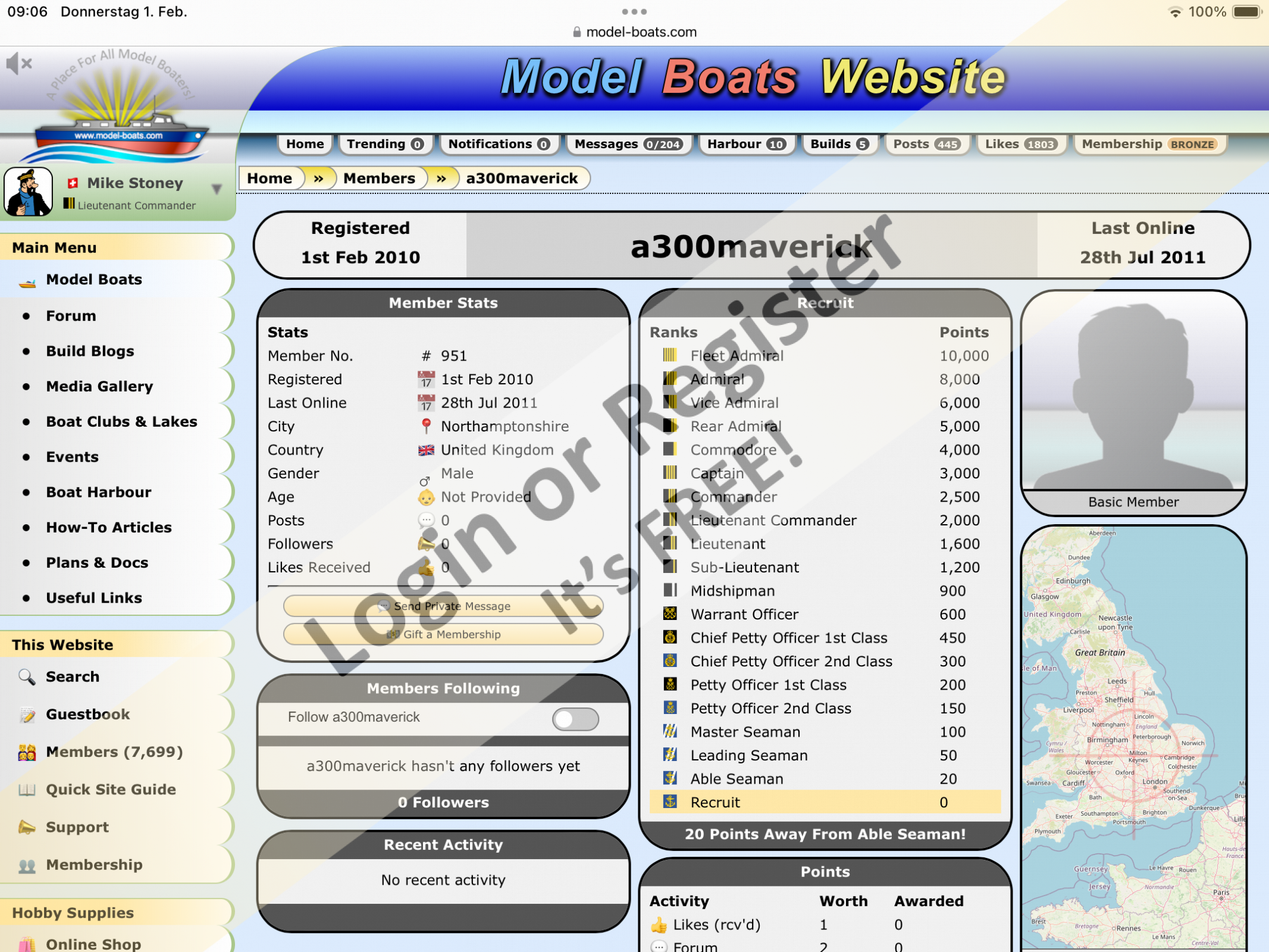Tap the three-dot menu above the address bar
The image size is (1269, 952).
click(634, 11)
